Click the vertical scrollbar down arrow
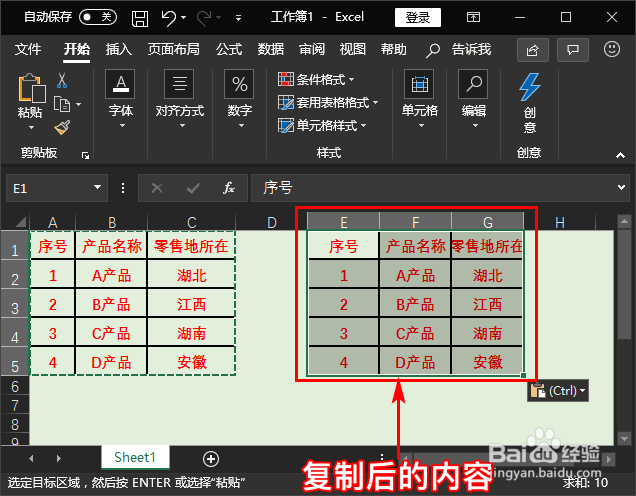 [x=624, y=438]
